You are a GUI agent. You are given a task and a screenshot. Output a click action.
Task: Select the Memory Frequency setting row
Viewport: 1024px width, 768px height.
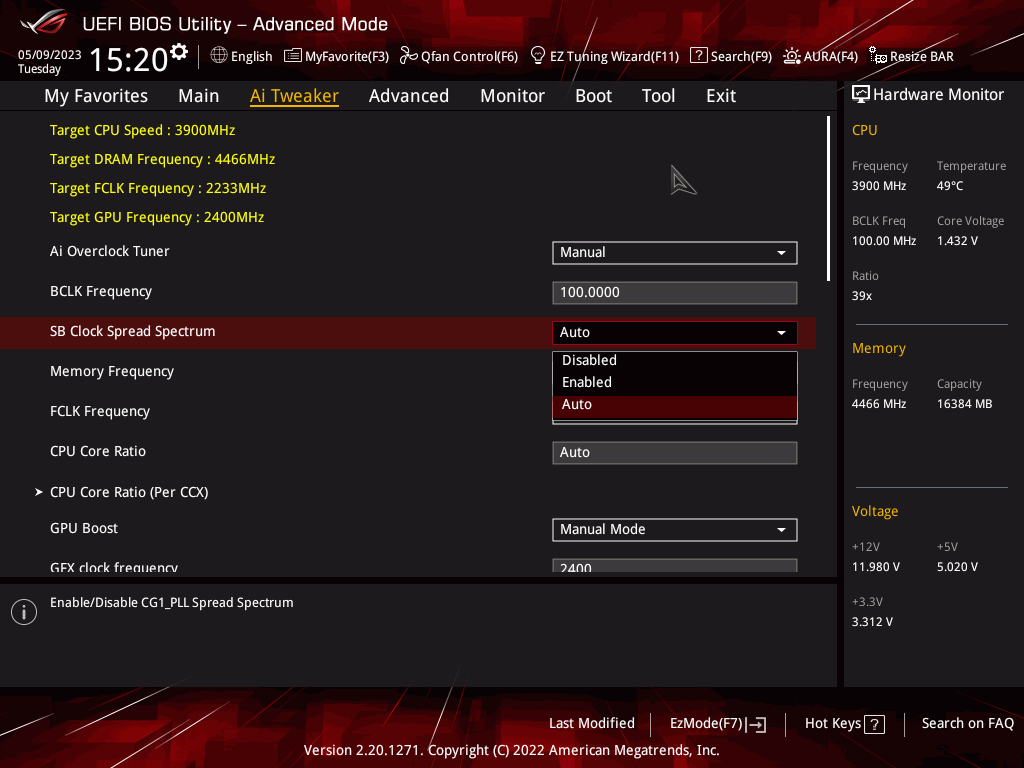(x=408, y=372)
